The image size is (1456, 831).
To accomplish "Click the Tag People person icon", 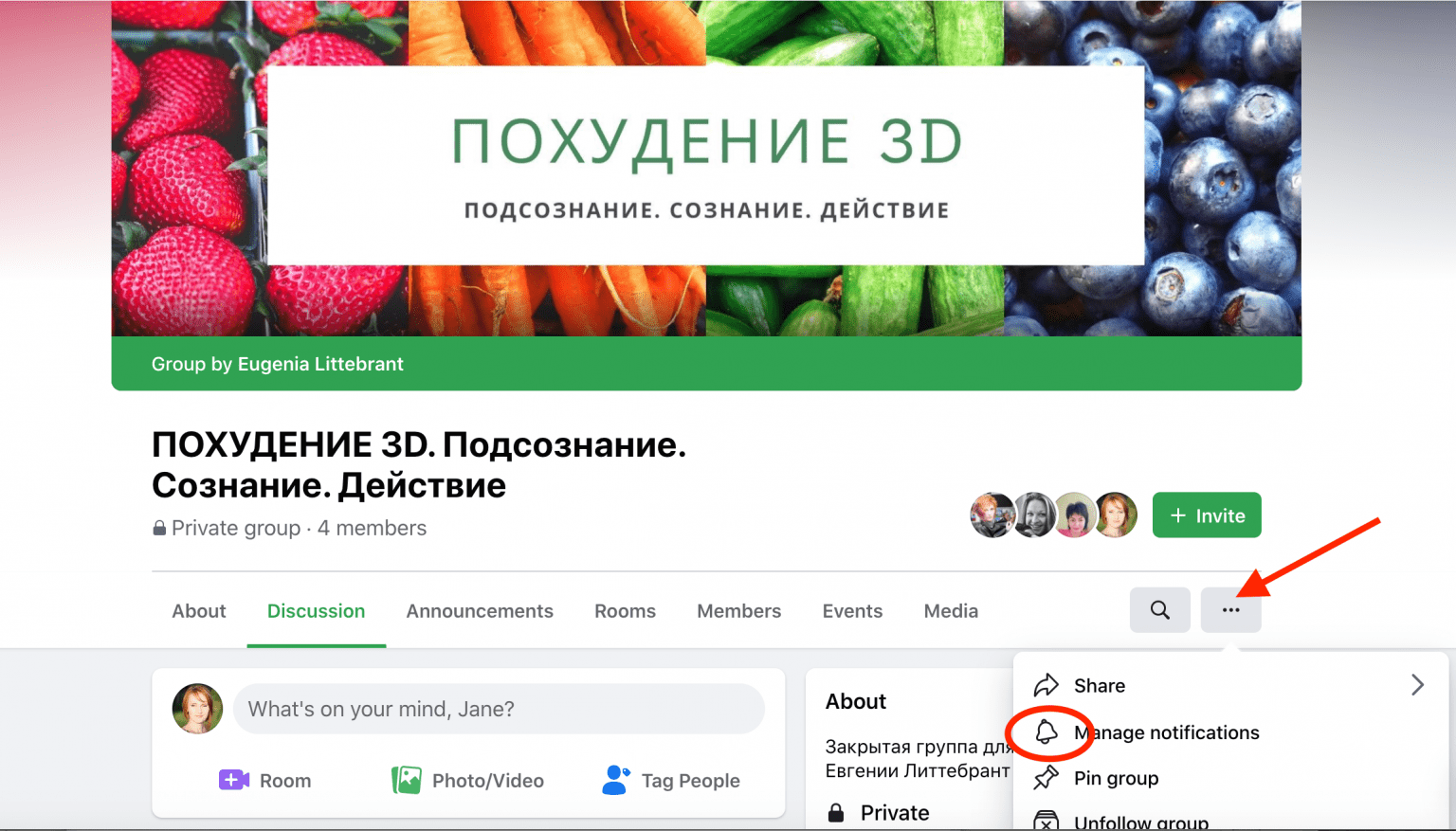I will (x=616, y=780).
